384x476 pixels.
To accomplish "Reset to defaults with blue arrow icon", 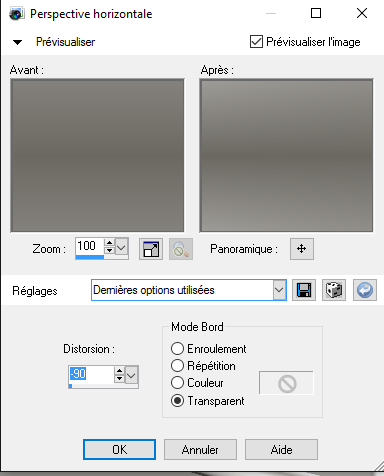I will pos(365,290).
